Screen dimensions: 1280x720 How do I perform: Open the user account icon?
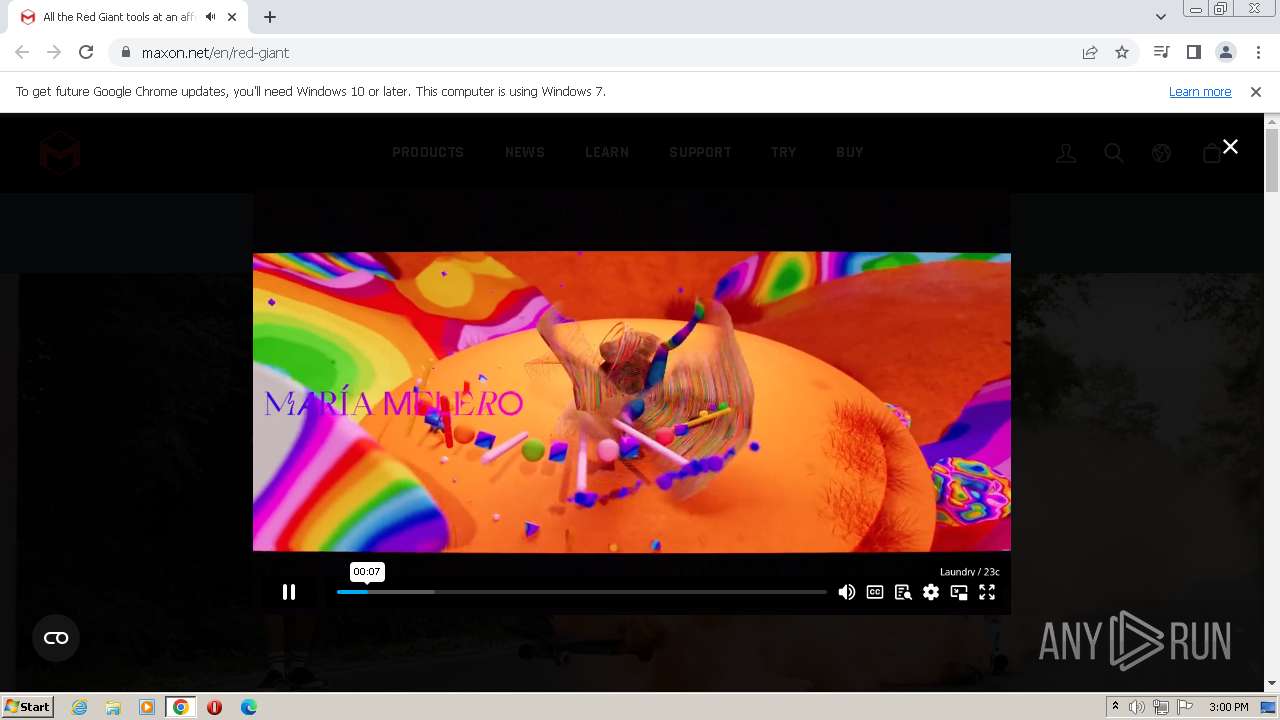(1066, 153)
